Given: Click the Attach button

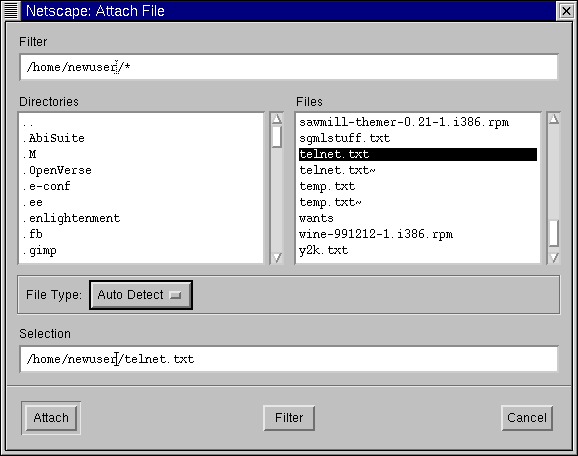Looking at the screenshot, I should click(51, 418).
